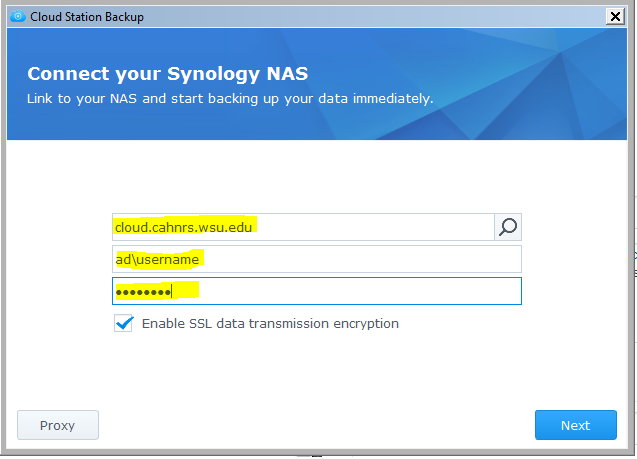This screenshot has width=637, height=459.
Task: Toggle the SSL data transmission encryption checkbox
Action: click(124, 323)
